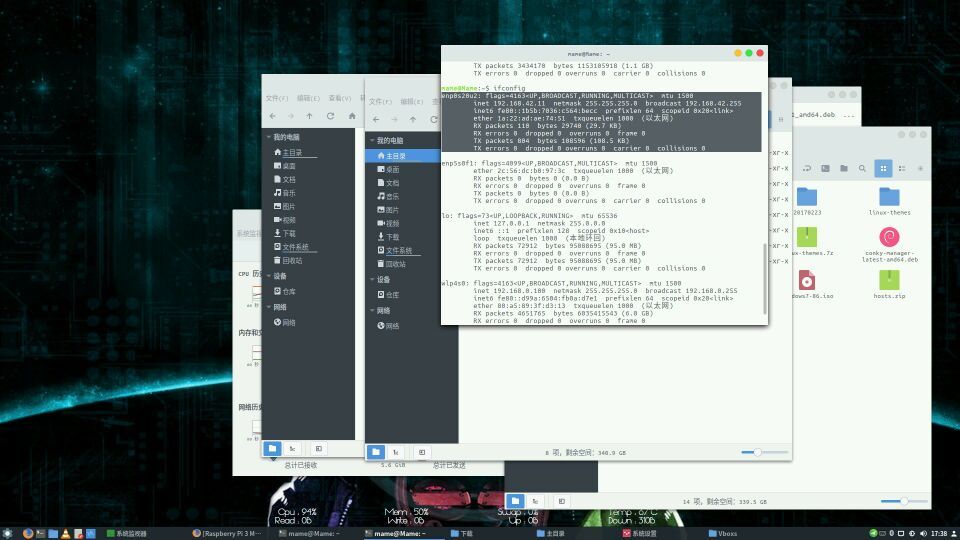The image size is (960, 540).
Task: Open the 查看(V) menu
Action: (x=342, y=98)
